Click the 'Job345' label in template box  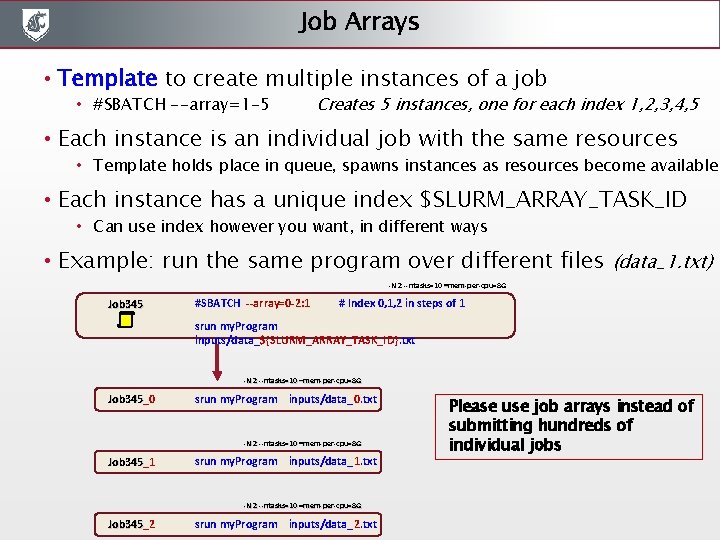coord(125,304)
